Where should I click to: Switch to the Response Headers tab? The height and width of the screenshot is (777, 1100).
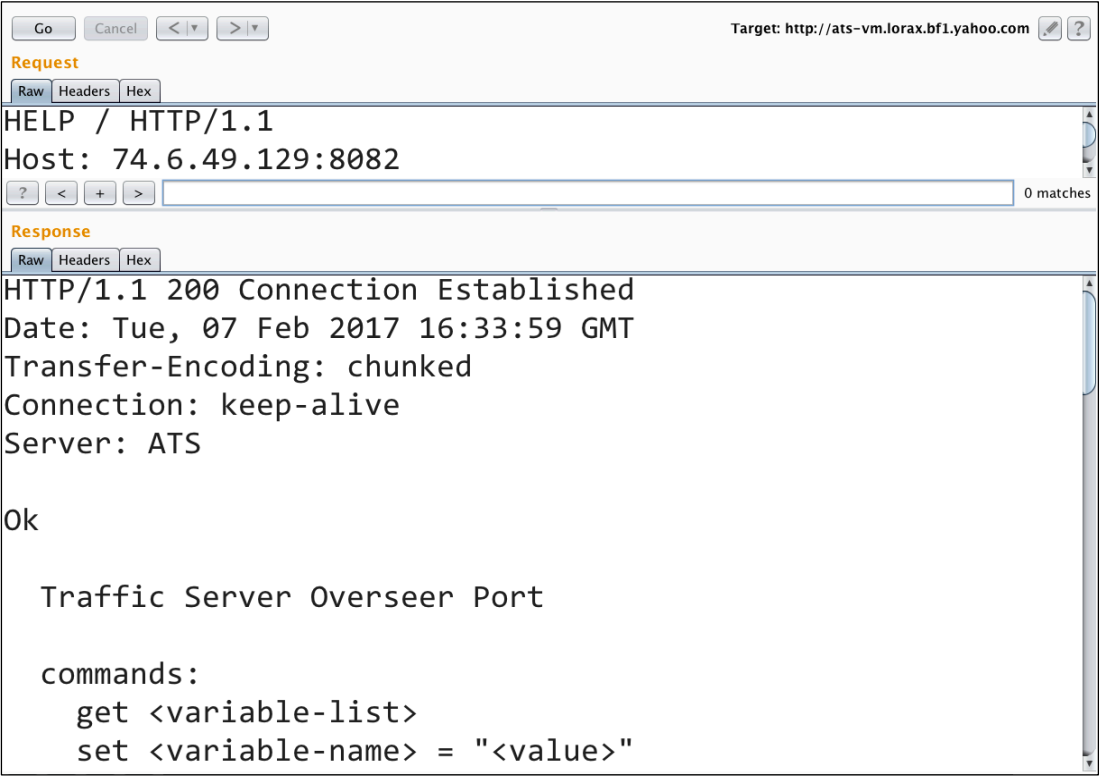click(x=84, y=260)
